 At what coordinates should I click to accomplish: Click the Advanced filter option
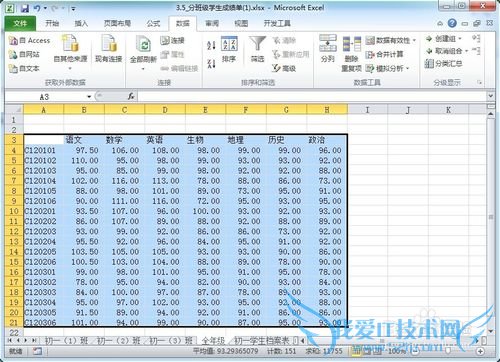[x=284, y=68]
